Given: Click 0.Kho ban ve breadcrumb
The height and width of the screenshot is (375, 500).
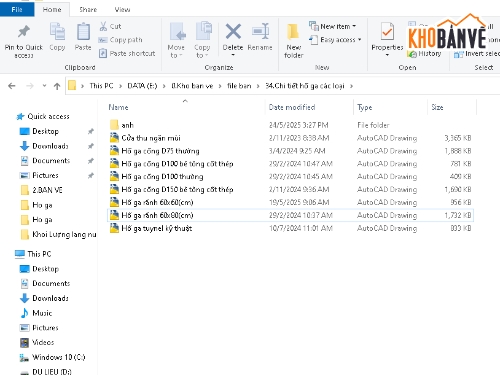Looking at the screenshot, I should click(x=192, y=86).
